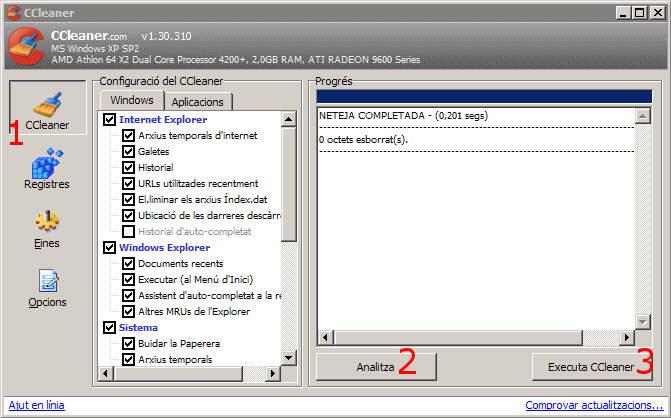Screen dimensions: 671x418
Task: Toggle Executar (al Menú d'Inici) checkbox
Action: (128, 279)
